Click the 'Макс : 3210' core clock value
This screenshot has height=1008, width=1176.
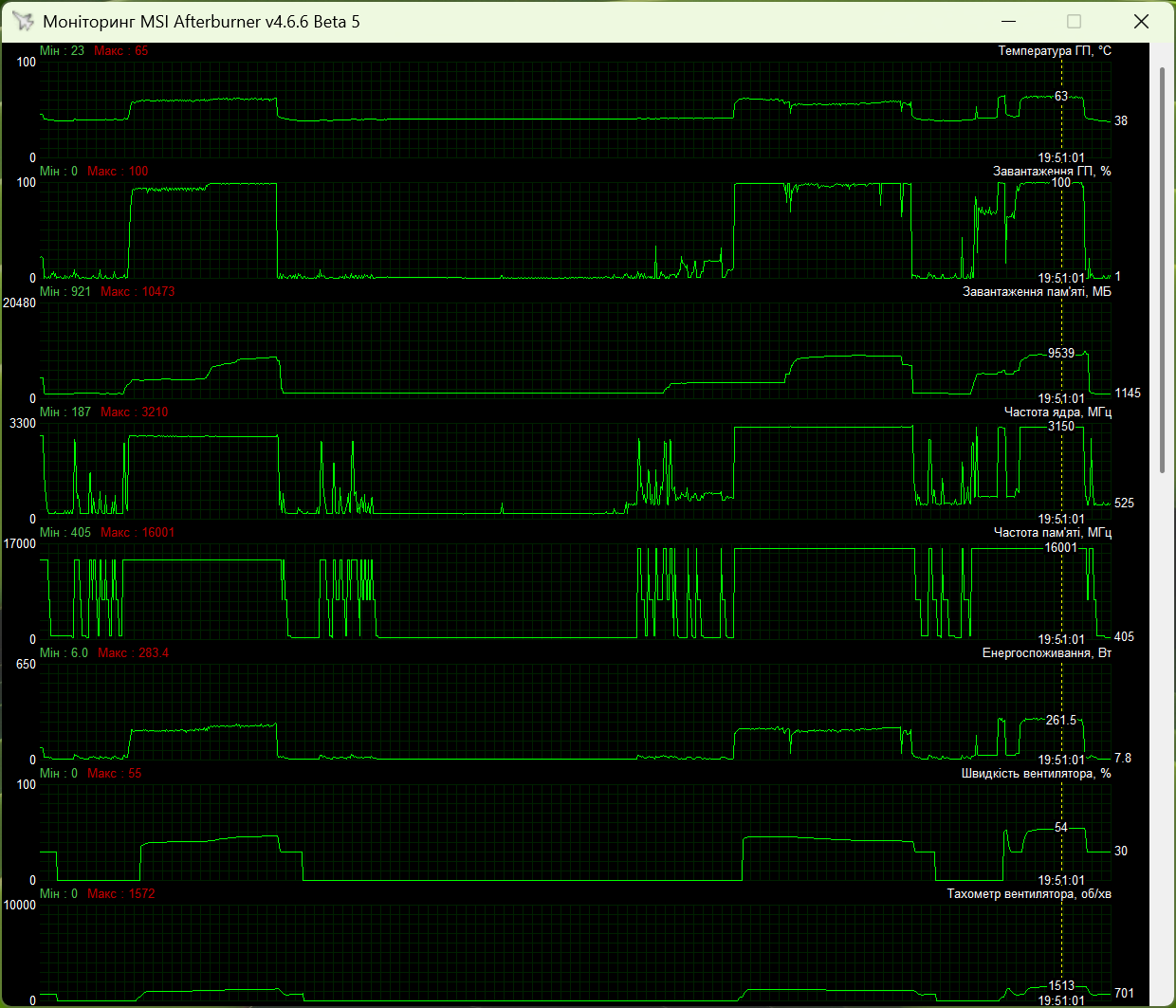[135, 412]
